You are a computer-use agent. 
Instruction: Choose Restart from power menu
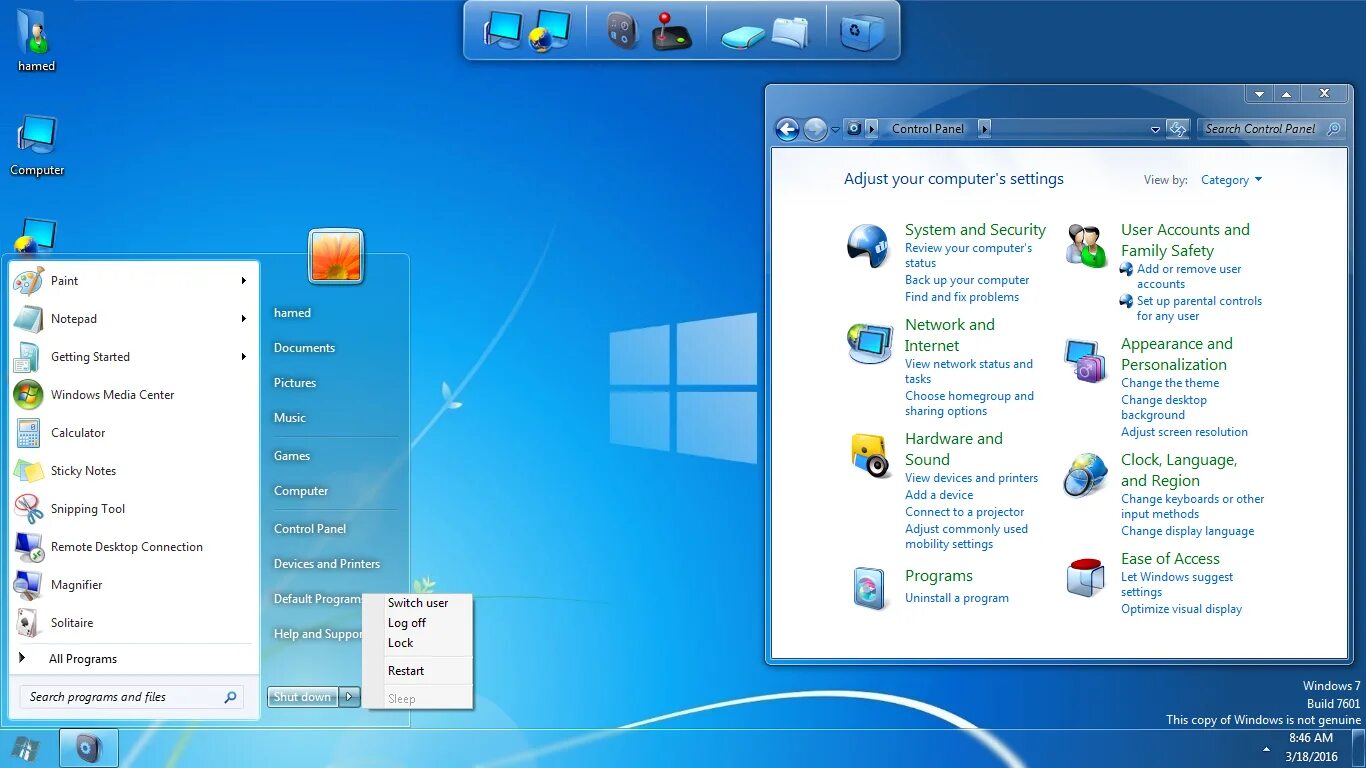coord(406,671)
